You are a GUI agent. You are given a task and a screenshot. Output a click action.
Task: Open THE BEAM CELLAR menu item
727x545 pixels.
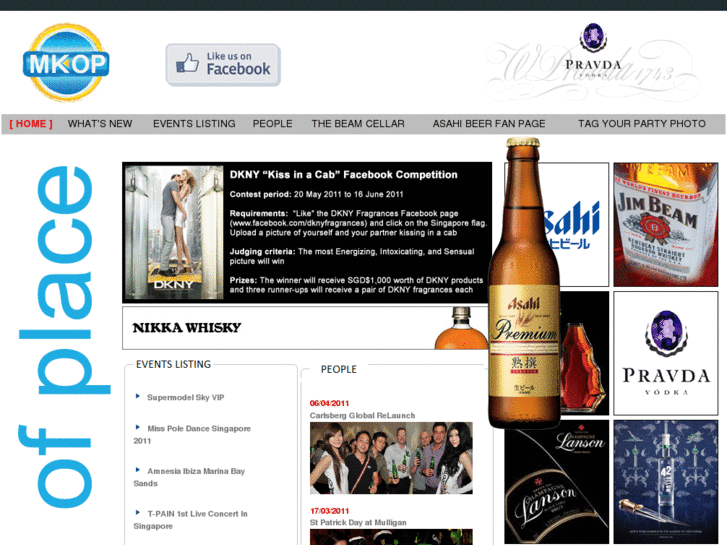358,124
